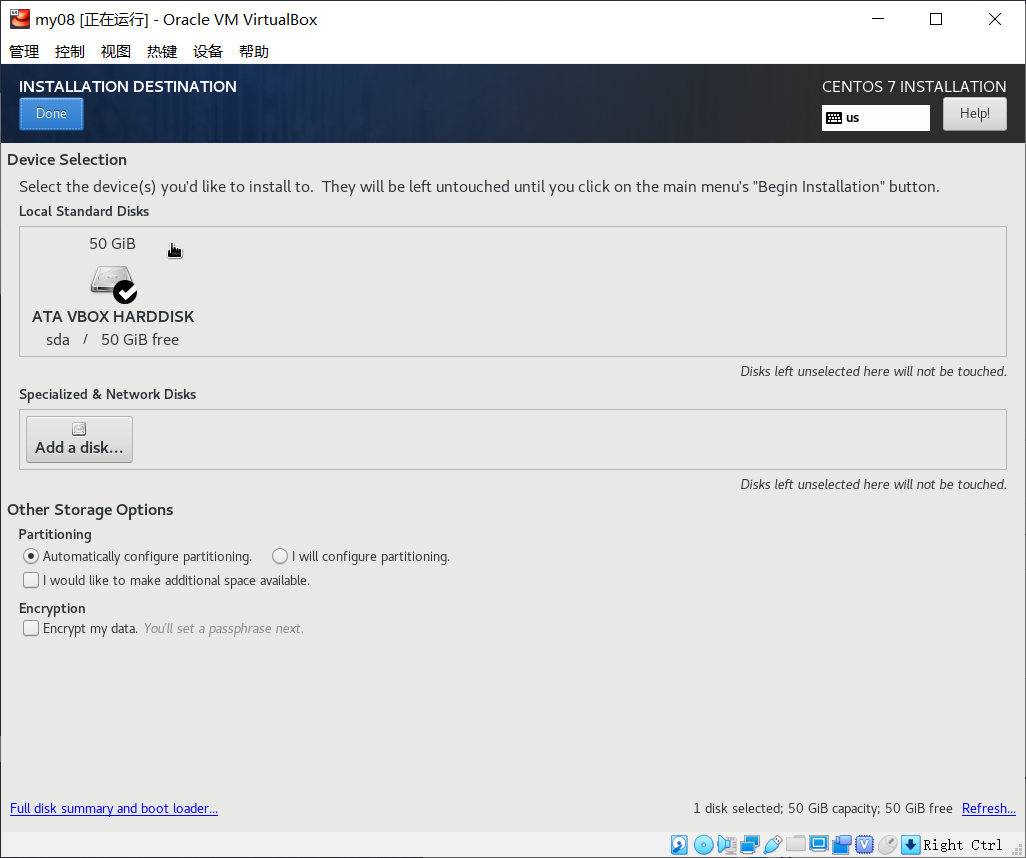Click the shared folders icon in status bar
This screenshot has height=858, width=1026.
click(796, 844)
